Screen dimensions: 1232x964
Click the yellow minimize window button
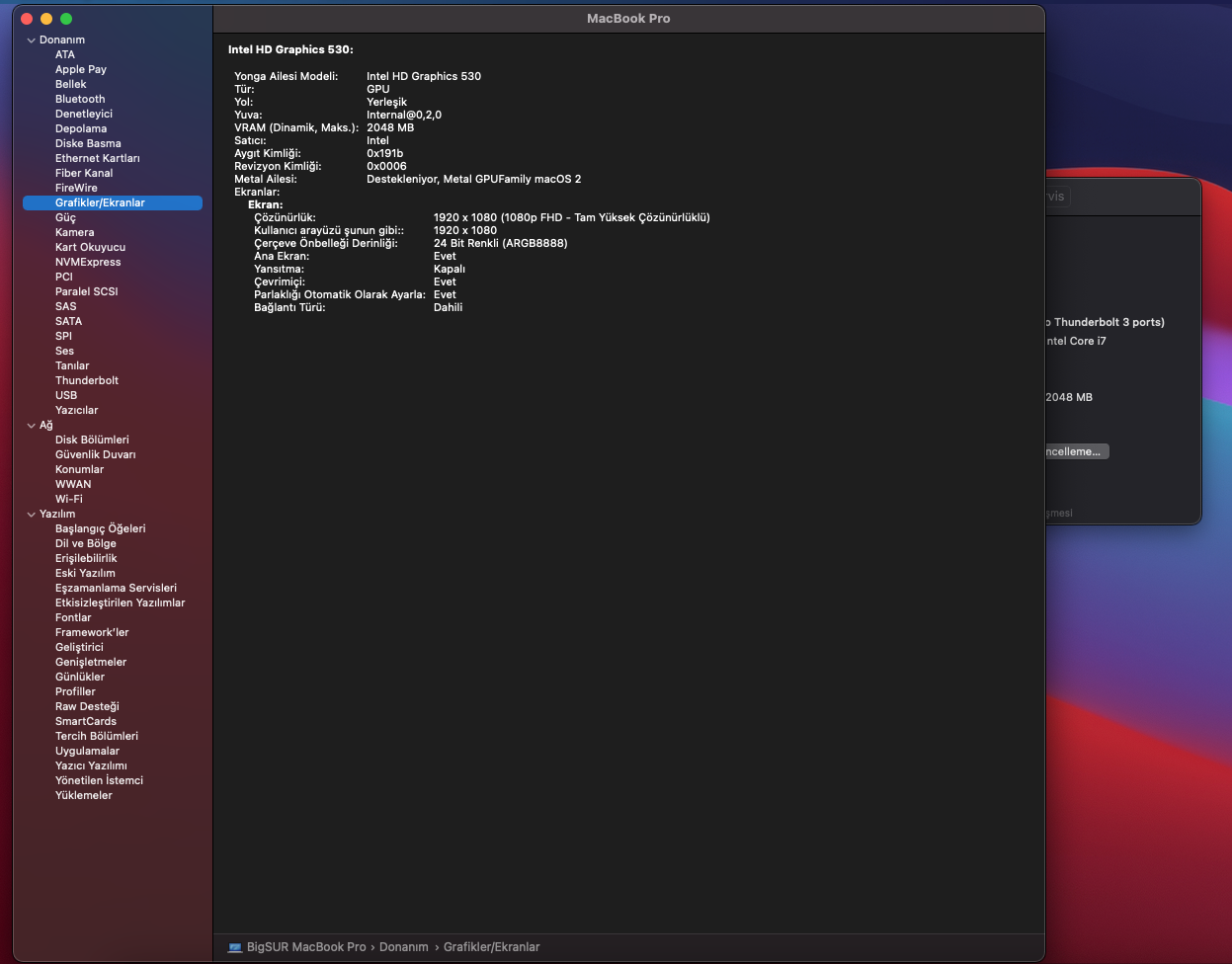click(x=46, y=19)
